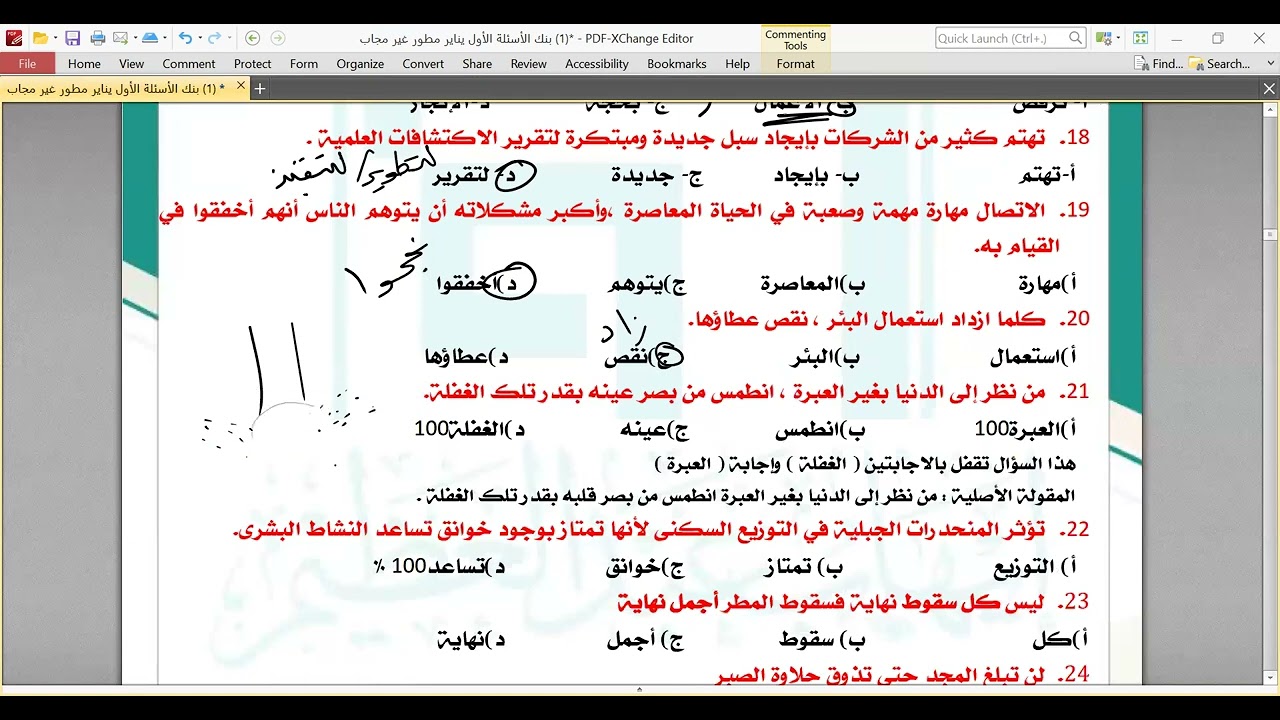The width and height of the screenshot is (1280, 720).
Task: Click the answer option 'ج)خوانق' in question 22
Action: (646, 567)
